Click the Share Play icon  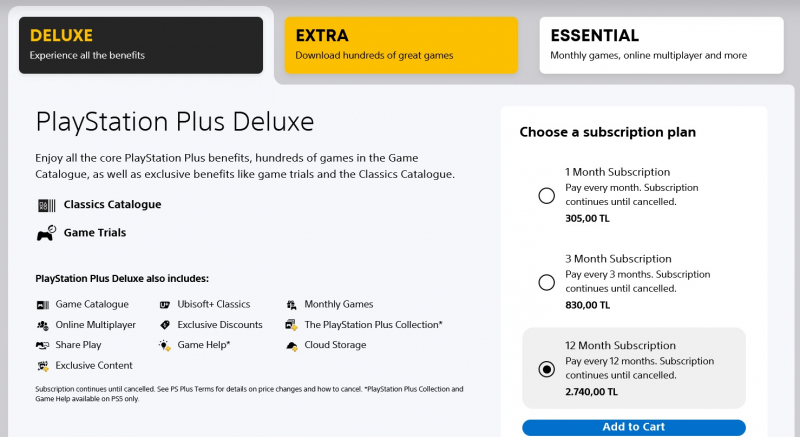pos(42,345)
